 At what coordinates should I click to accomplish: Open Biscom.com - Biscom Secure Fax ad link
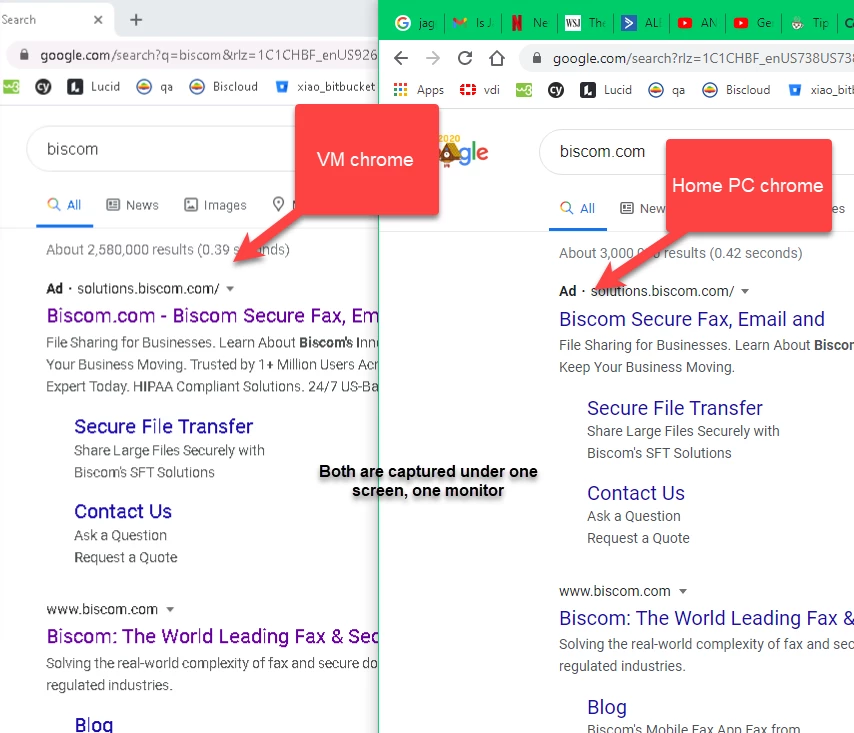(x=212, y=316)
